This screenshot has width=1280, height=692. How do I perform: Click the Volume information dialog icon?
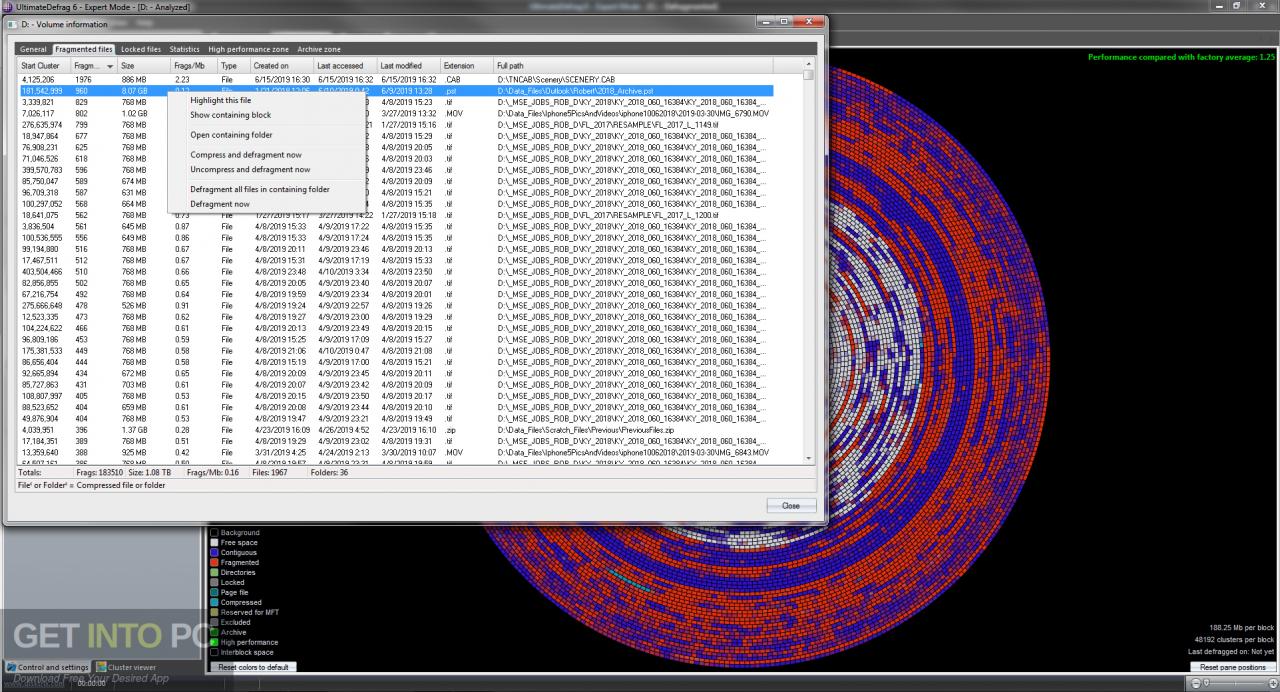12,22
